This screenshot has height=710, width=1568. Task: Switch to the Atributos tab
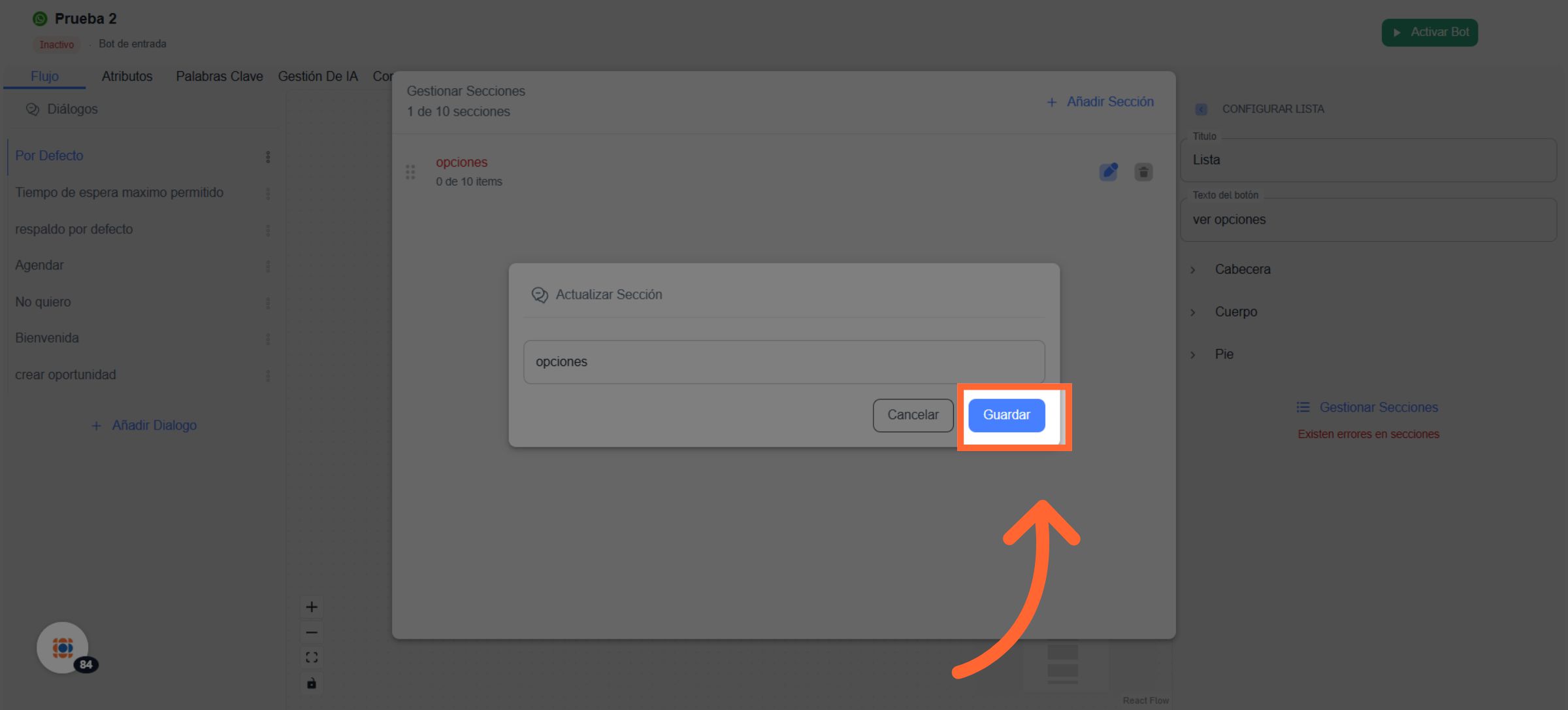point(127,76)
